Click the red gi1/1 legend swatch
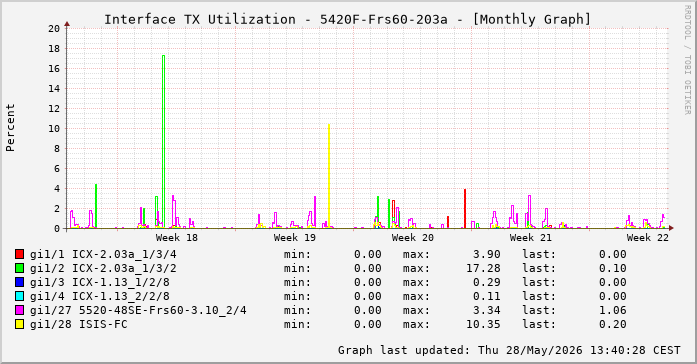This screenshot has height=364, width=697. click(20, 254)
